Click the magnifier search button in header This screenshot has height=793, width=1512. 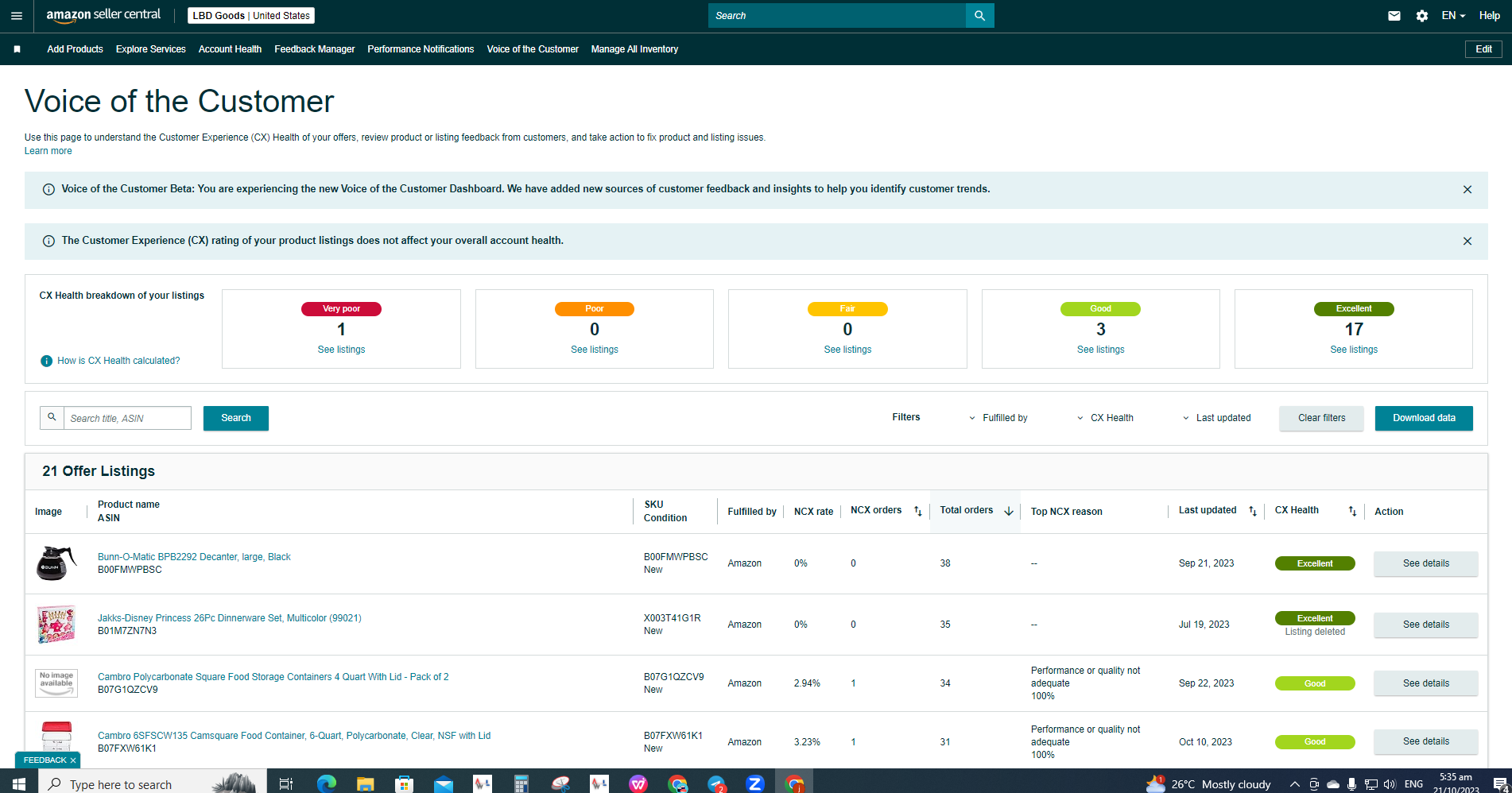[x=979, y=16]
